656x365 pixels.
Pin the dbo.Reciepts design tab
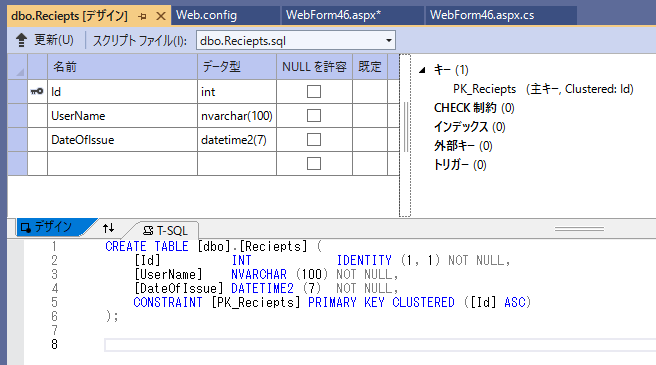click(x=143, y=16)
